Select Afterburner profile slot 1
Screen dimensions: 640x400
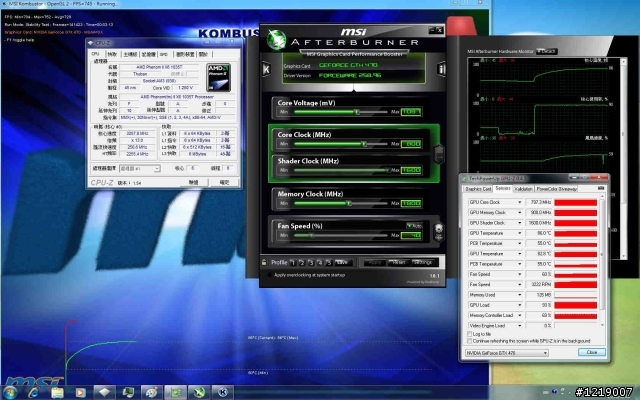click(x=293, y=262)
